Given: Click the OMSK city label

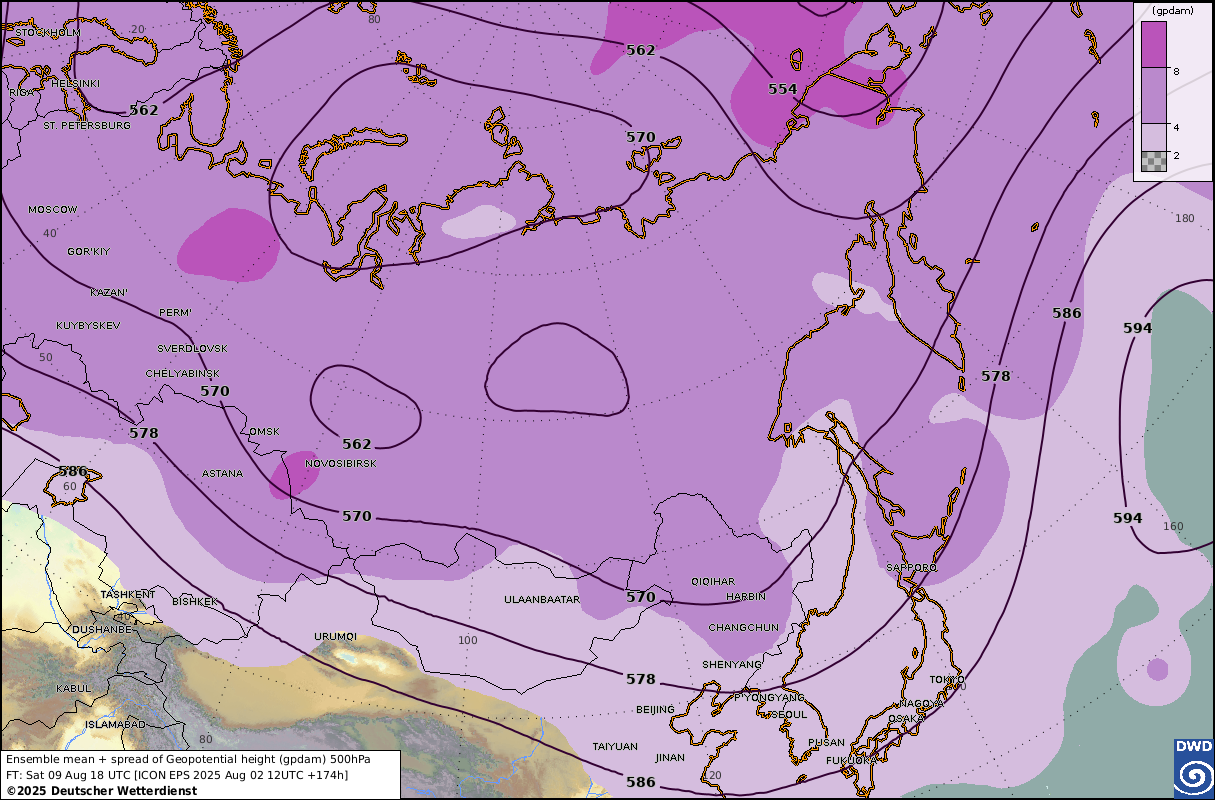Looking at the screenshot, I should coord(265,432).
